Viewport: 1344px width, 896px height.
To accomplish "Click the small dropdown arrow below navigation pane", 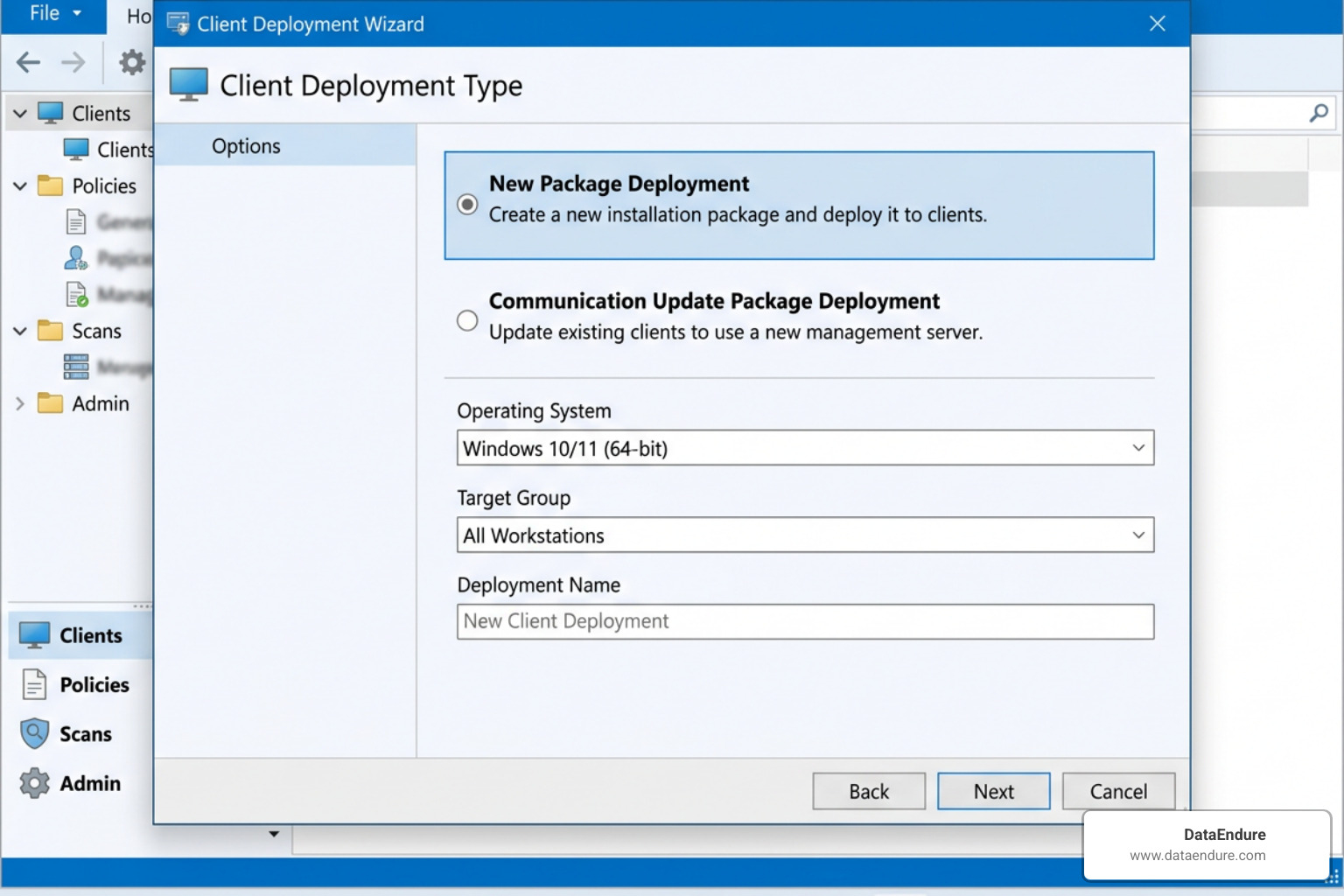I will coord(274,834).
